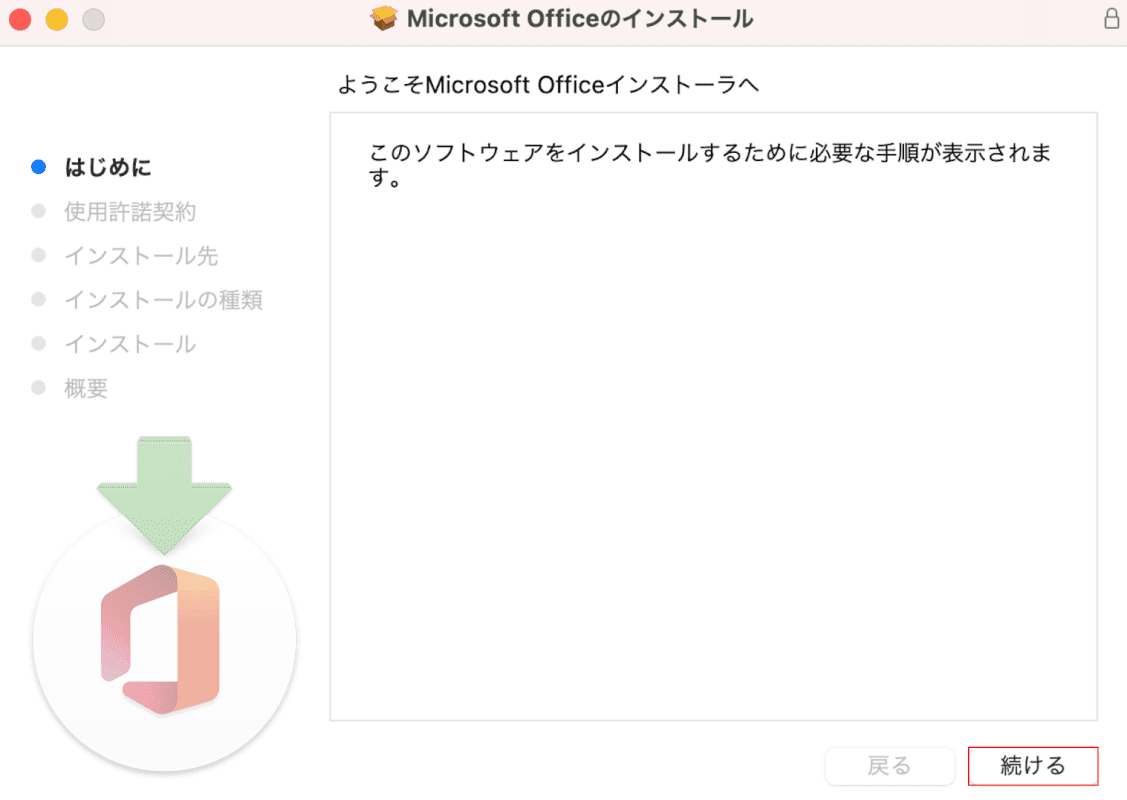
Task: Click the lock icon in title bar
Action: tap(1111, 19)
